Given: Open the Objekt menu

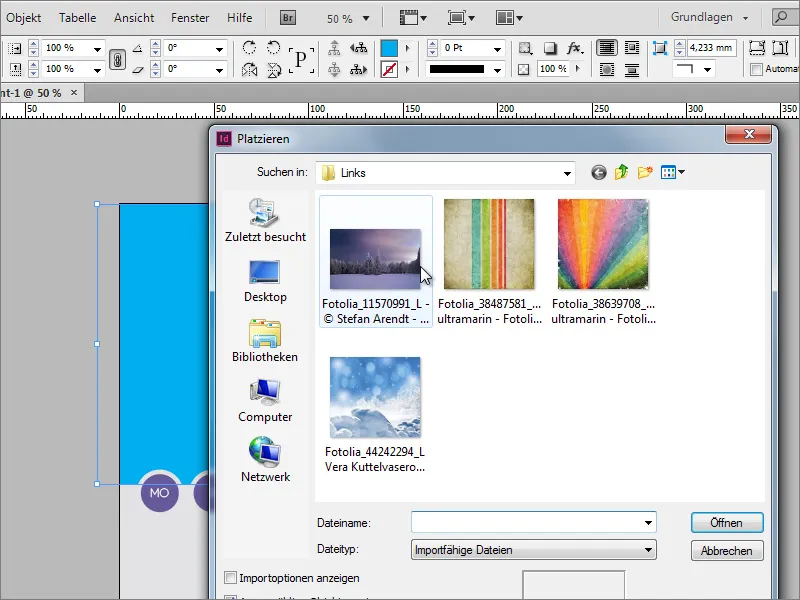Looking at the screenshot, I should pyautogui.click(x=23, y=18).
